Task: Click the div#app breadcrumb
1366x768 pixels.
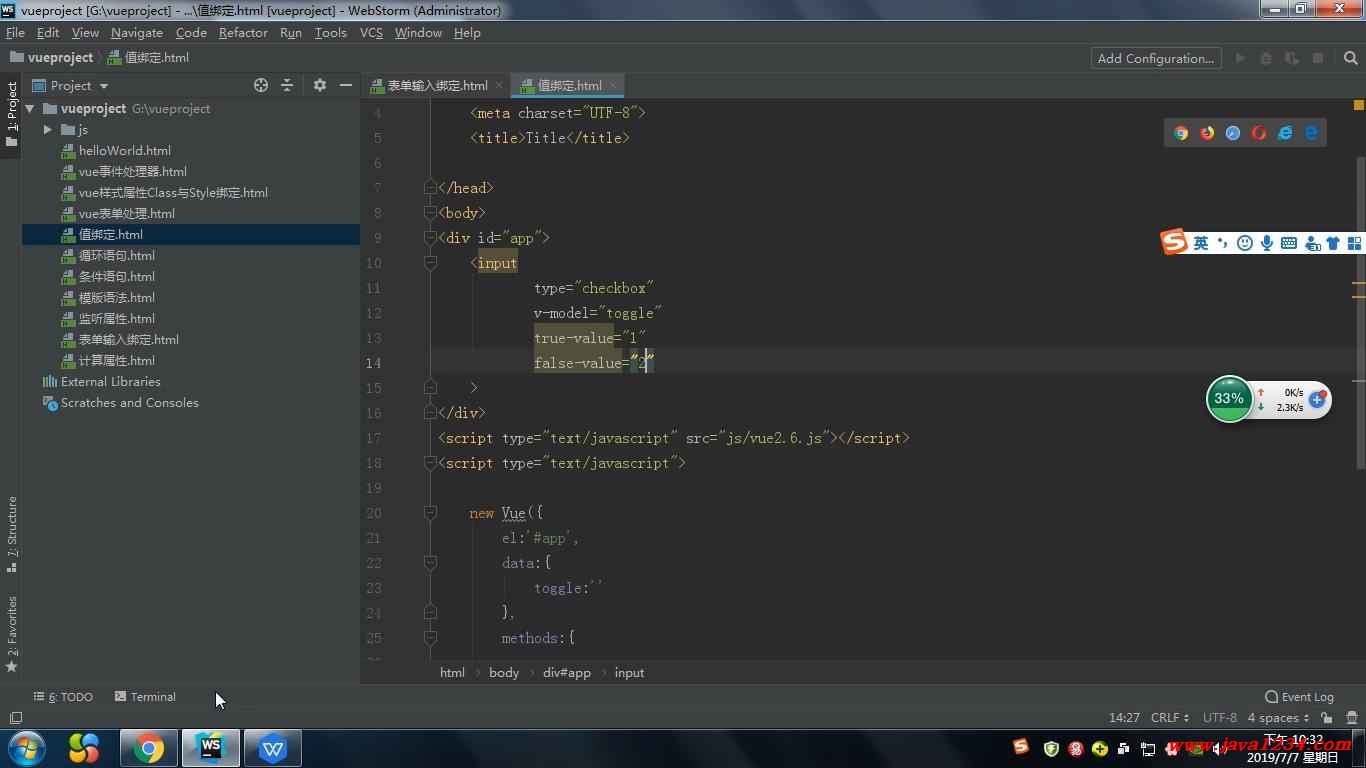Action: click(567, 673)
